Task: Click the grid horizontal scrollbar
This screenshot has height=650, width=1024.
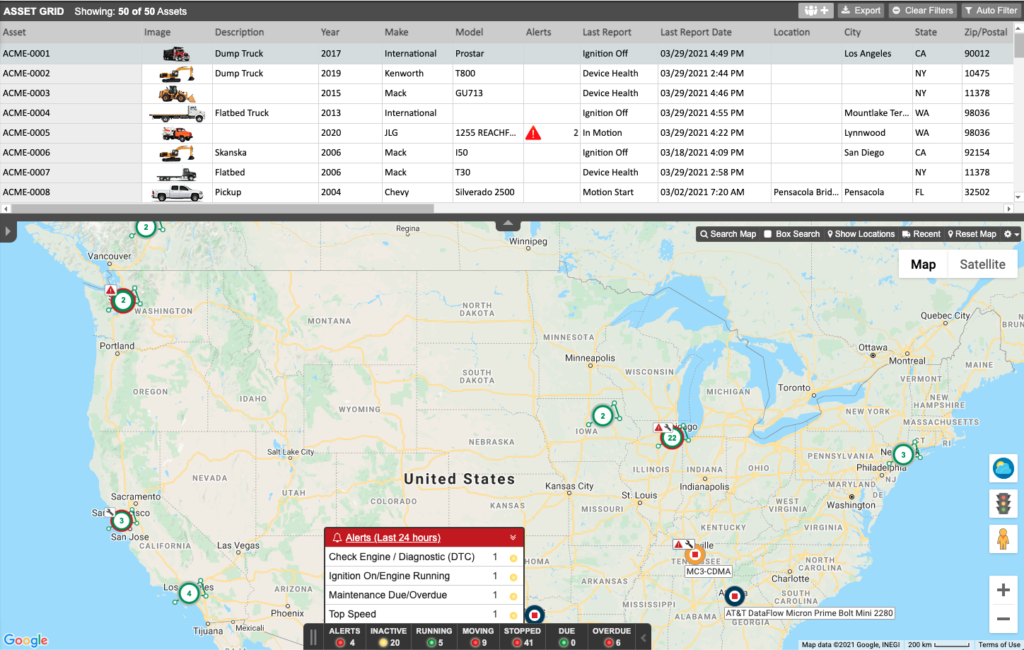Action: coord(222,208)
